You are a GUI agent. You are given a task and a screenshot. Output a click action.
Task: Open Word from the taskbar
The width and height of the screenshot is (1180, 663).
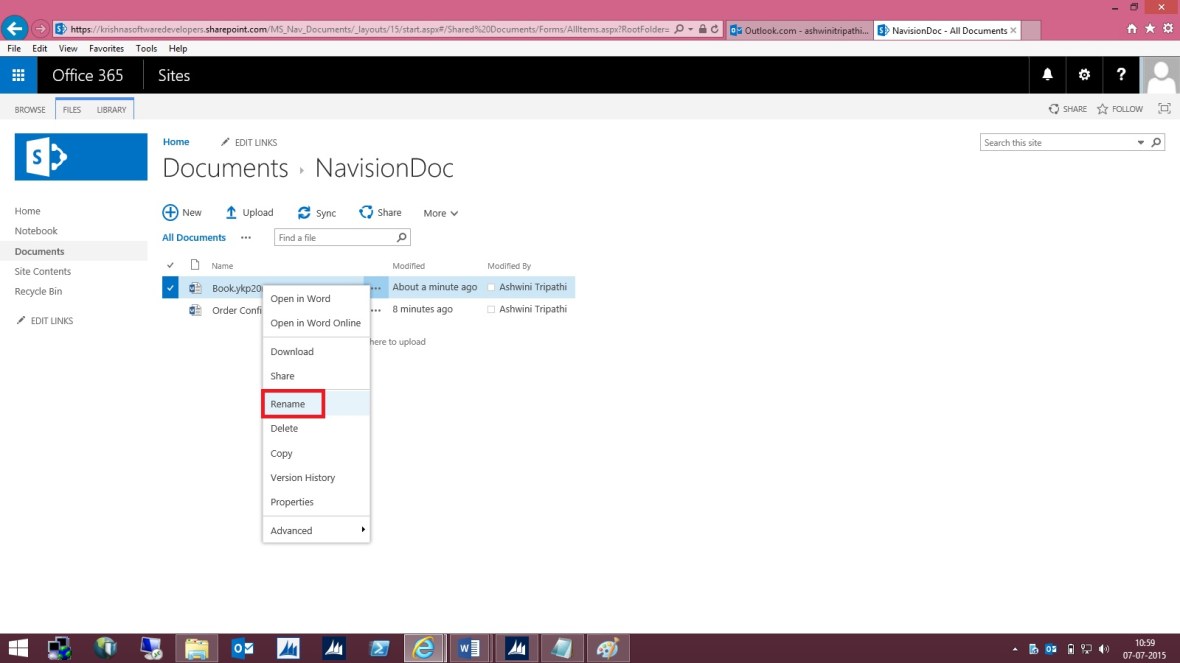tap(469, 647)
